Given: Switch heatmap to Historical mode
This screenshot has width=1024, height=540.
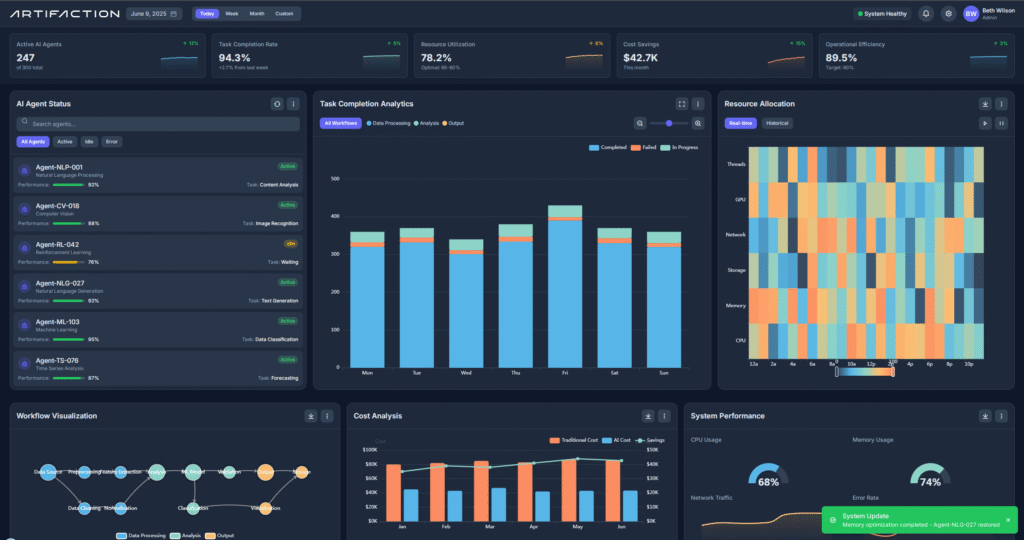Looking at the screenshot, I should click(777, 123).
